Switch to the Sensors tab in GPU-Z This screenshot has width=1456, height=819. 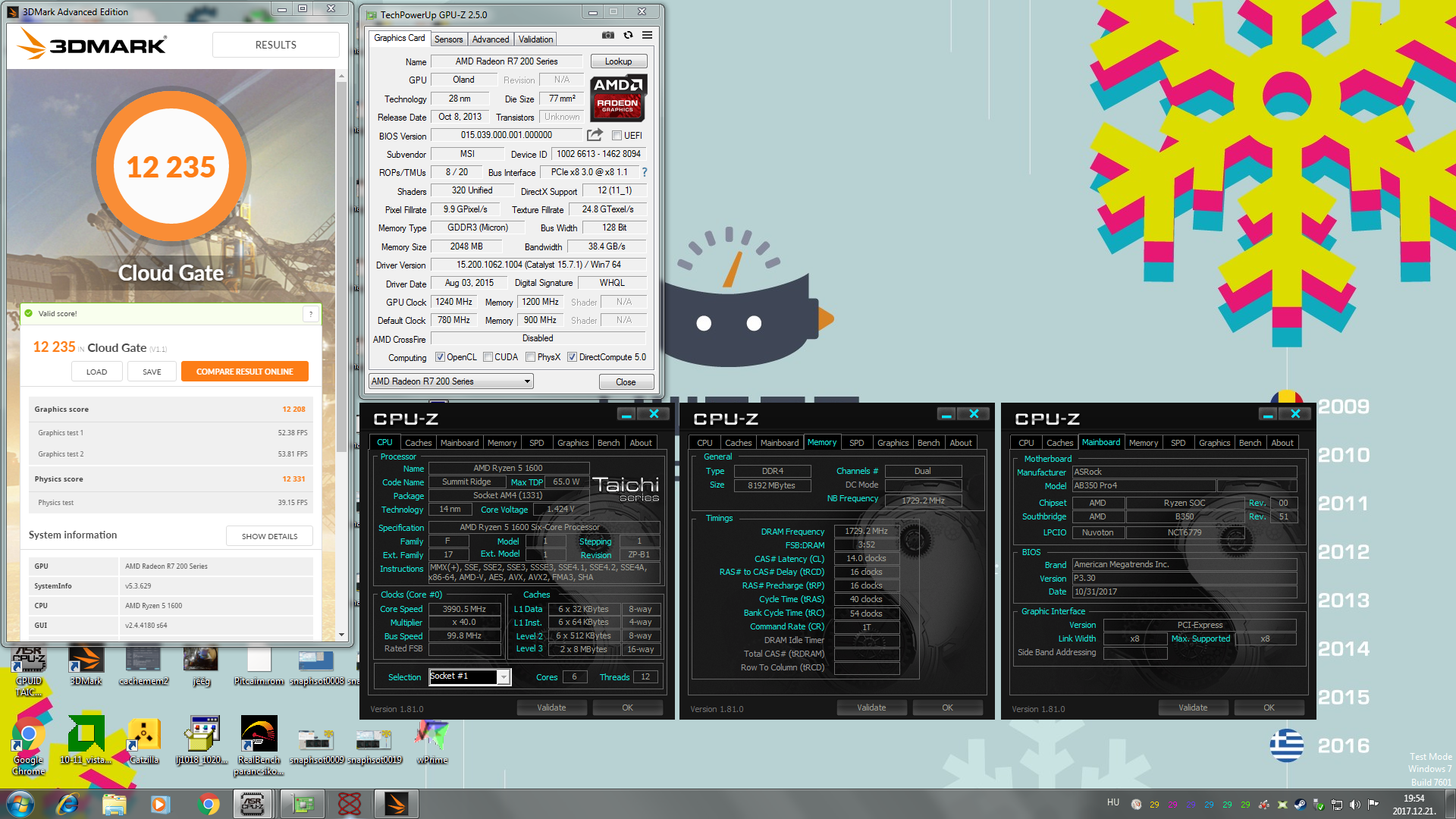coord(448,39)
